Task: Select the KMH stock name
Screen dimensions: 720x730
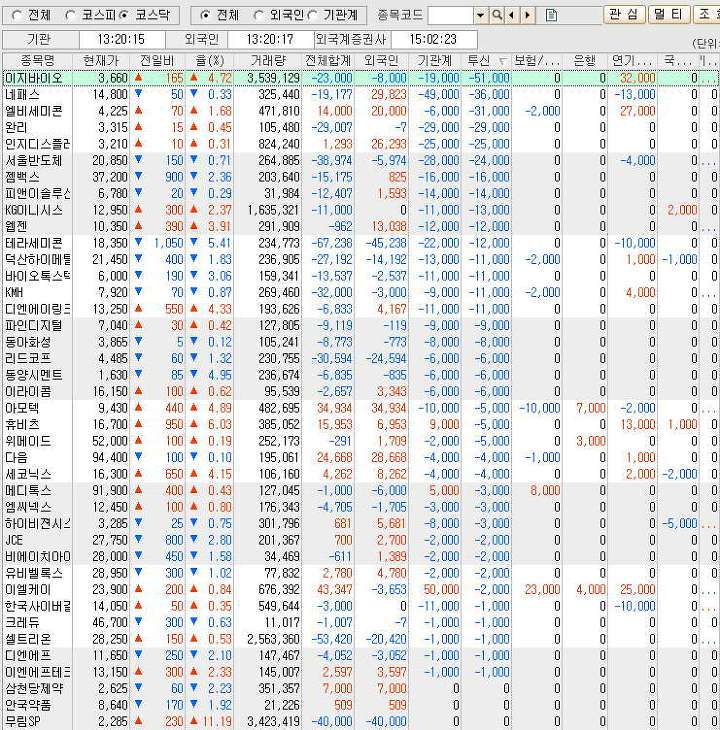Action: pyautogui.click(x=14, y=292)
